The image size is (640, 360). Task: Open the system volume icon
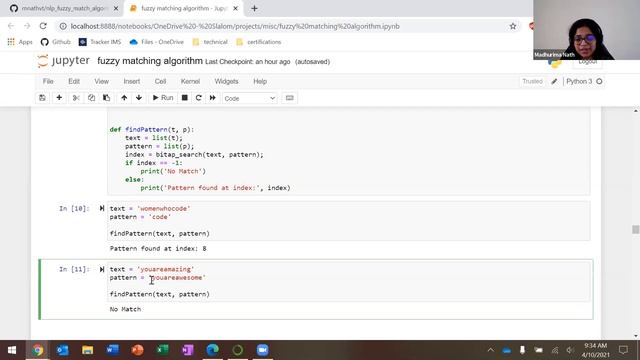pos(570,350)
